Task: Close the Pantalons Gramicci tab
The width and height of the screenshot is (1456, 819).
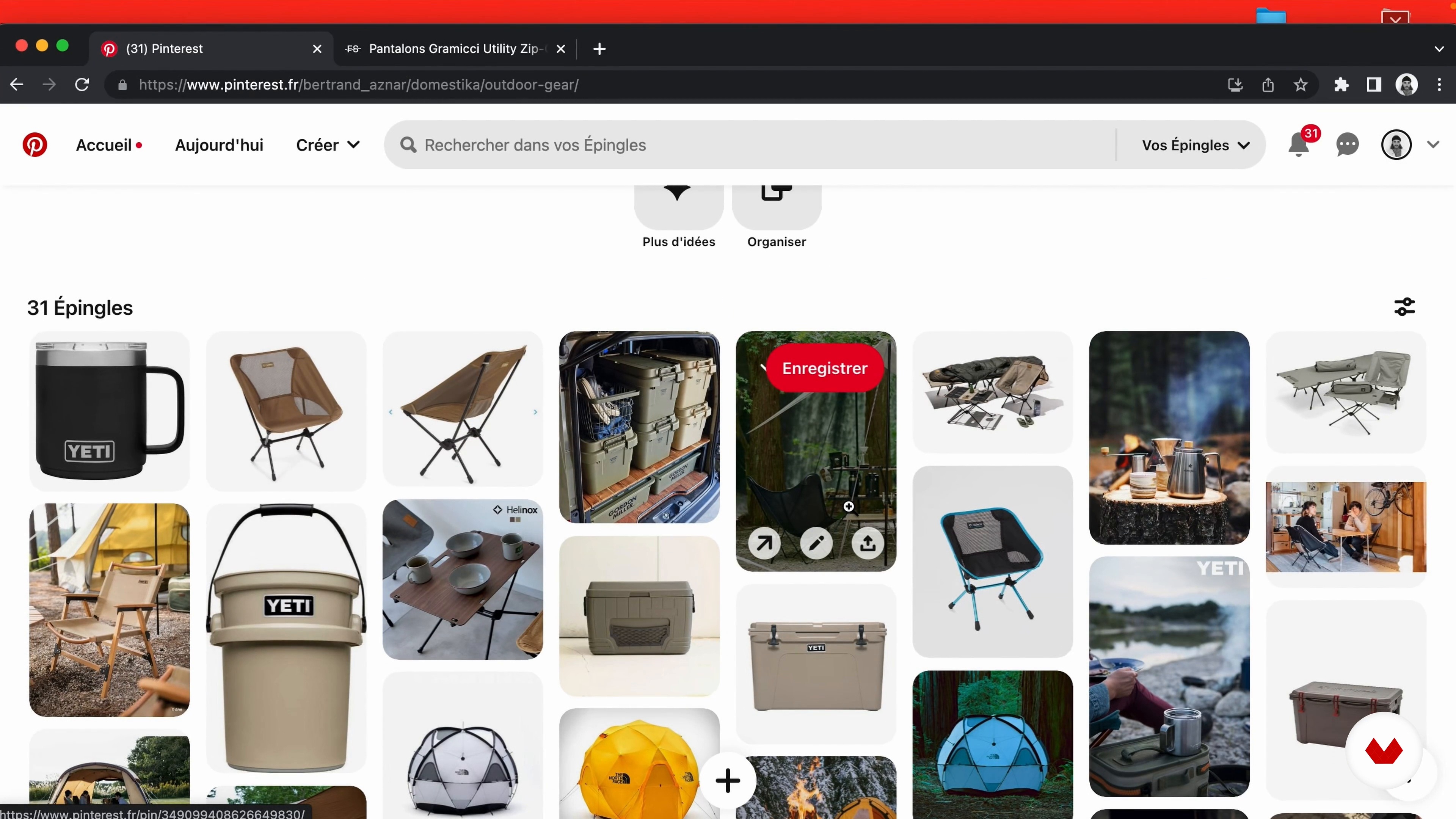Action: pos(561,49)
